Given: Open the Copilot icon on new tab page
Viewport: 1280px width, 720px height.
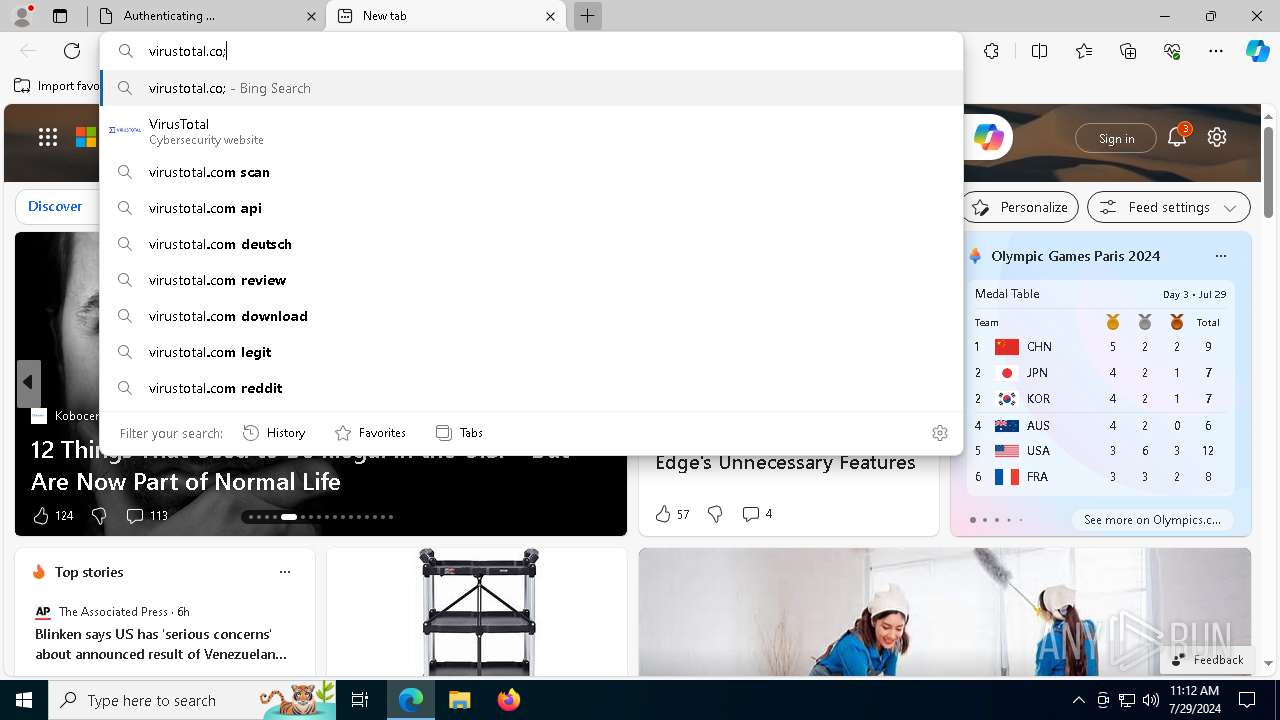Looking at the screenshot, I should pyautogui.click(x=989, y=138).
